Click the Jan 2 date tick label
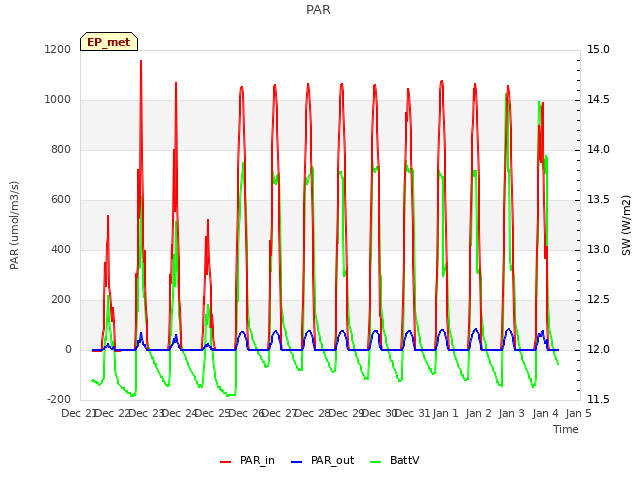This screenshot has width=640, height=480. pos(479,413)
